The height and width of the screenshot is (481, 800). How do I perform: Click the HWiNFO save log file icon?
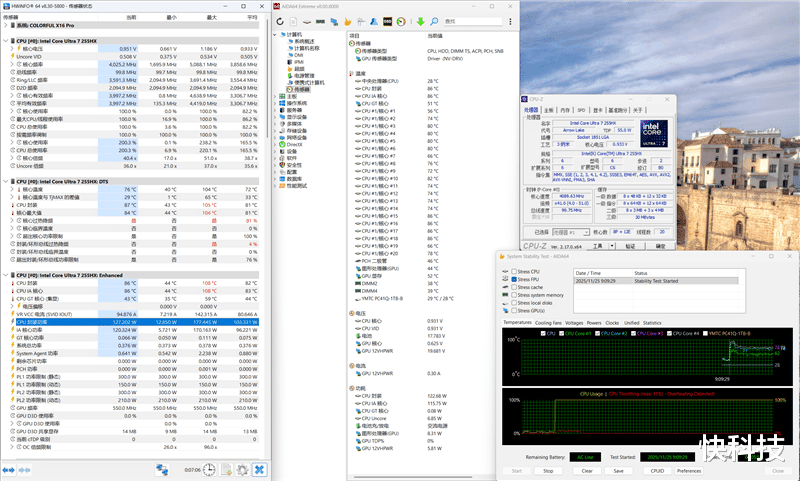225,470
